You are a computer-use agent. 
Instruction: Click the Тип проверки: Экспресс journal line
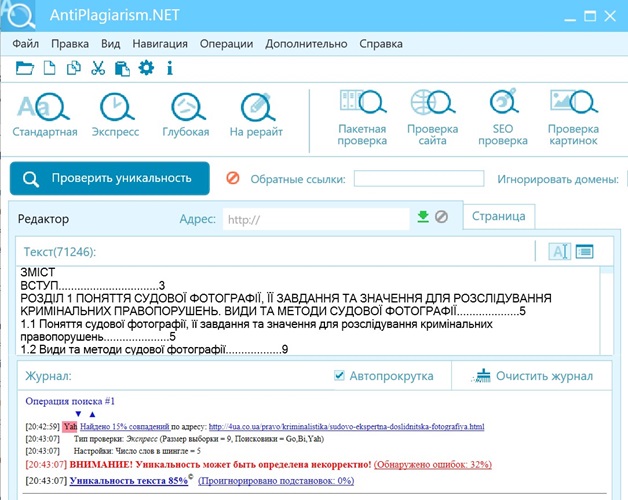pos(199,439)
